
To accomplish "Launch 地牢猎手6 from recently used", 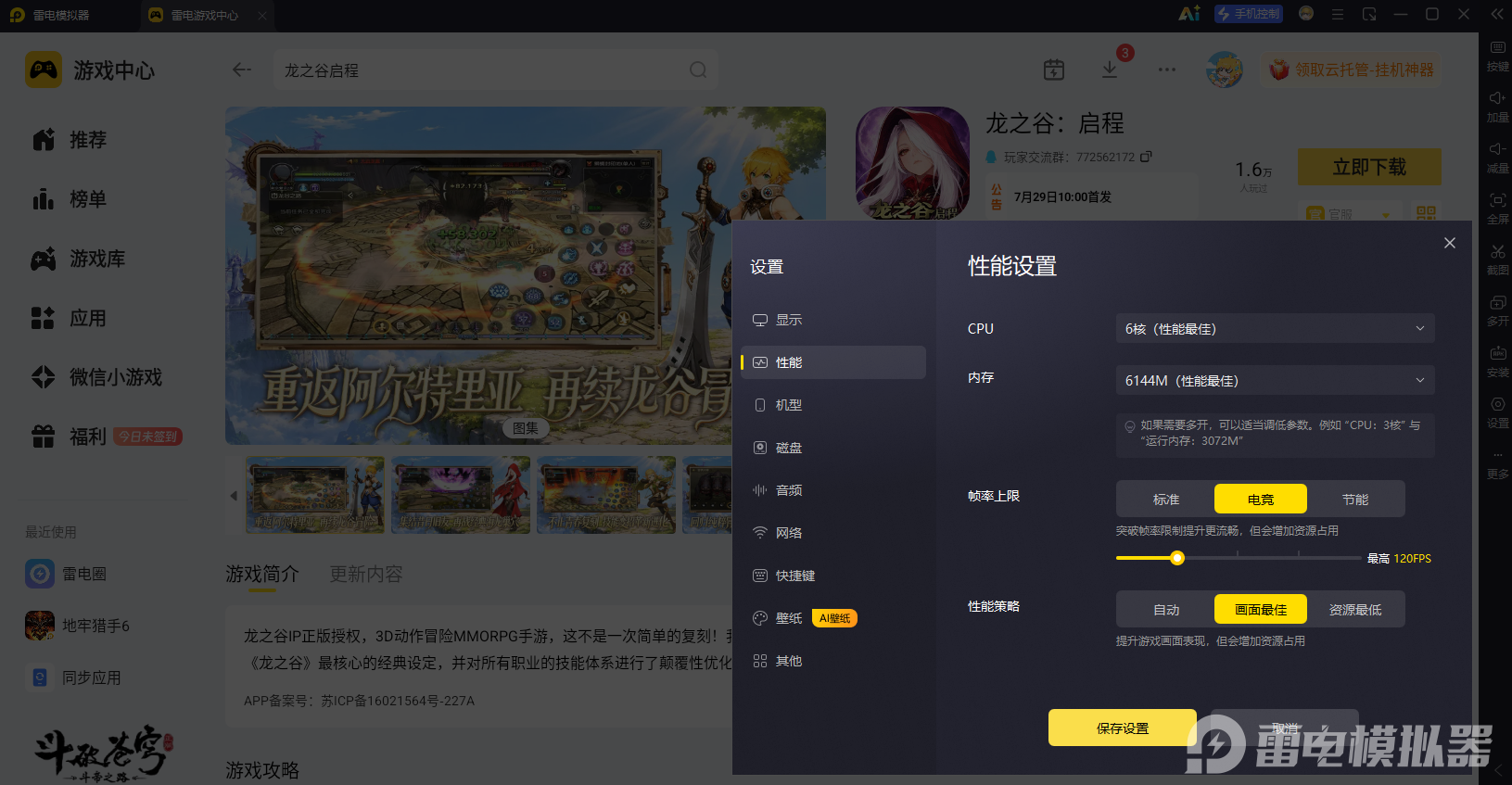I will pos(78,626).
